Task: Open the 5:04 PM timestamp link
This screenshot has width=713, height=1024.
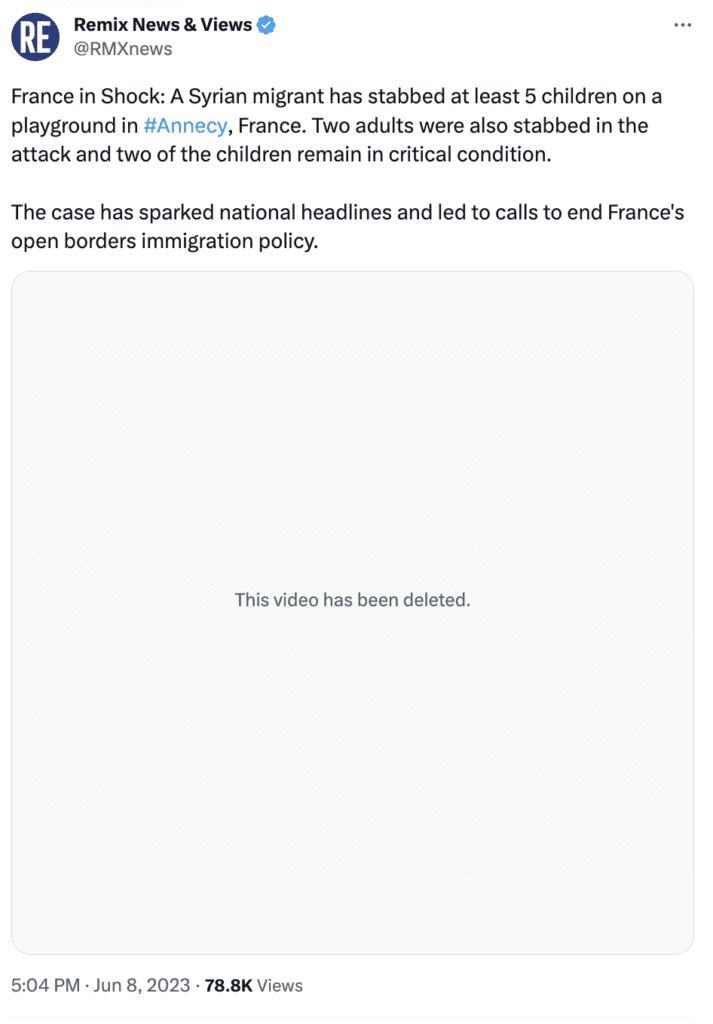Action: click(45, 986)
